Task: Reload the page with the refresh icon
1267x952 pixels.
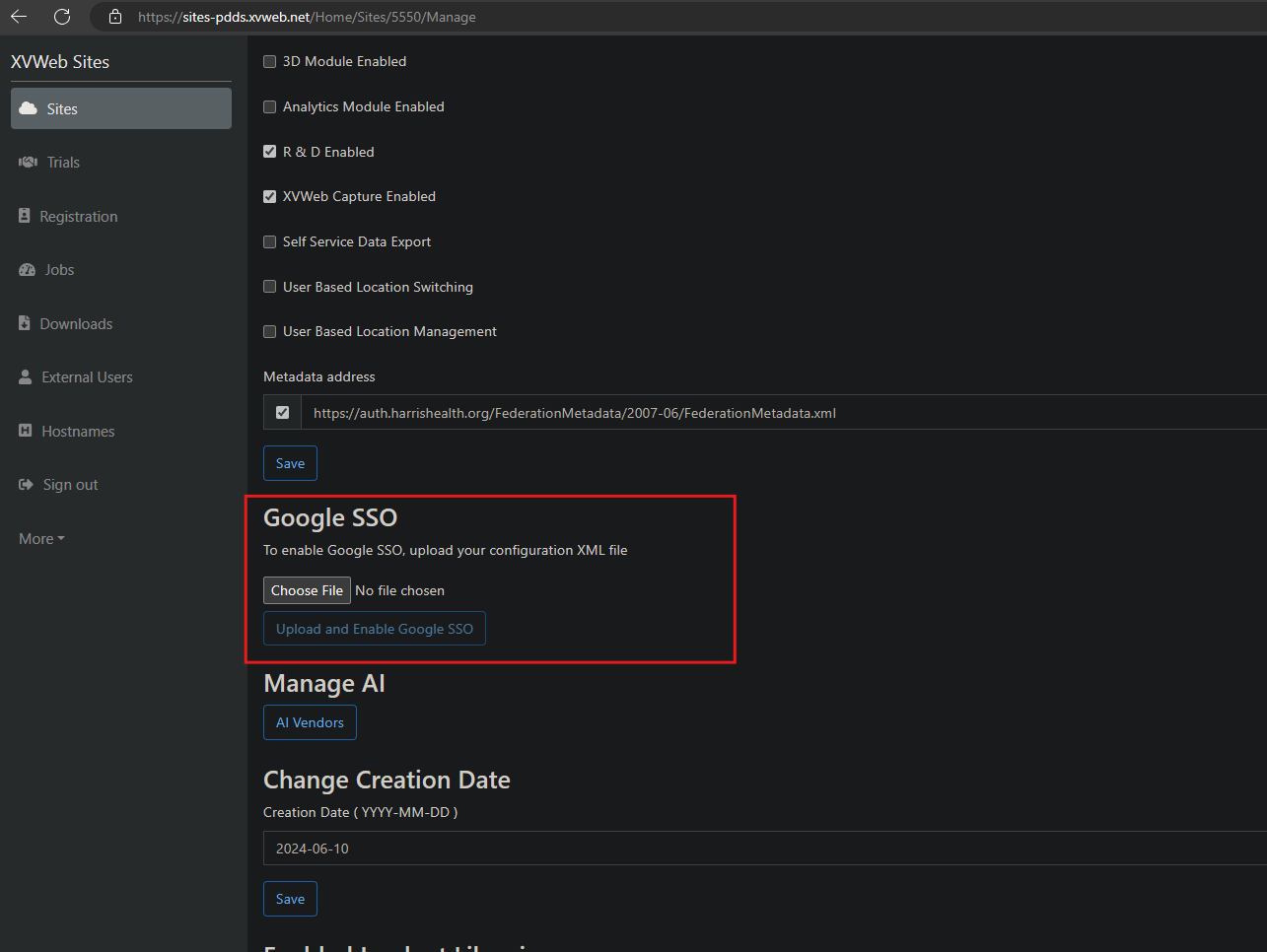Action: [x=62, y=17]
